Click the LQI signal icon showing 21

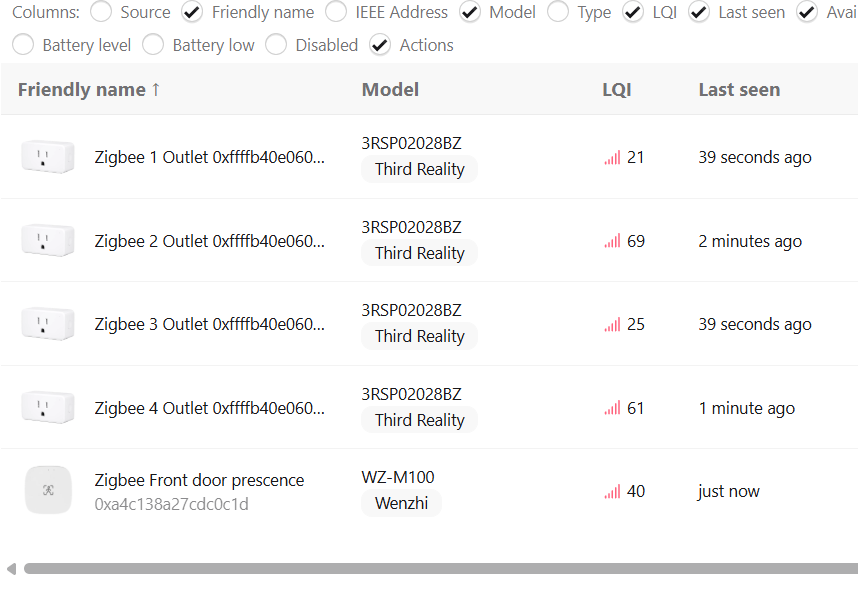pos(612,158)
